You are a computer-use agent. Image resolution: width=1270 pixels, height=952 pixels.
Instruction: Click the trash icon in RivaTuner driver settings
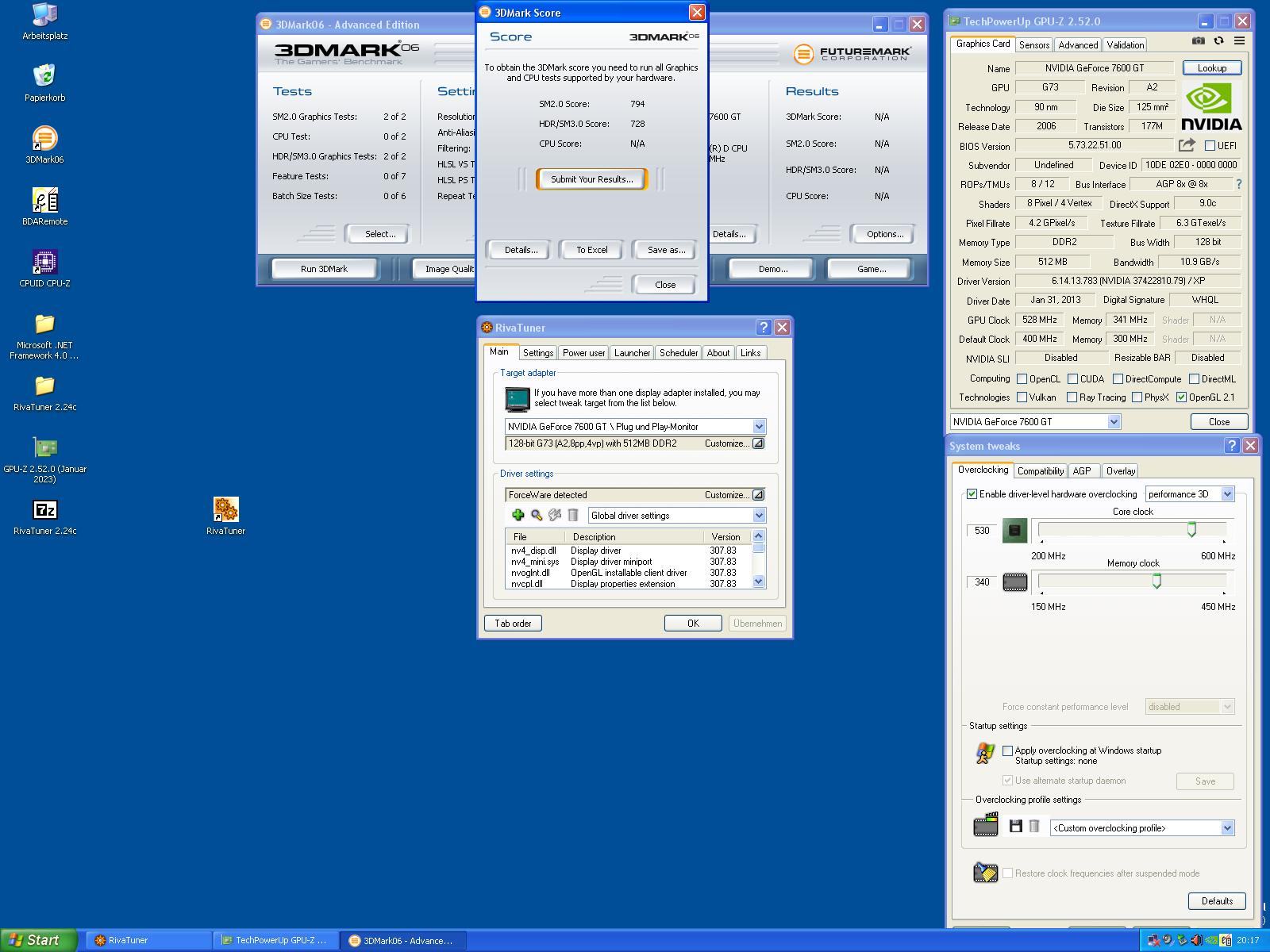tap(573, 516)
